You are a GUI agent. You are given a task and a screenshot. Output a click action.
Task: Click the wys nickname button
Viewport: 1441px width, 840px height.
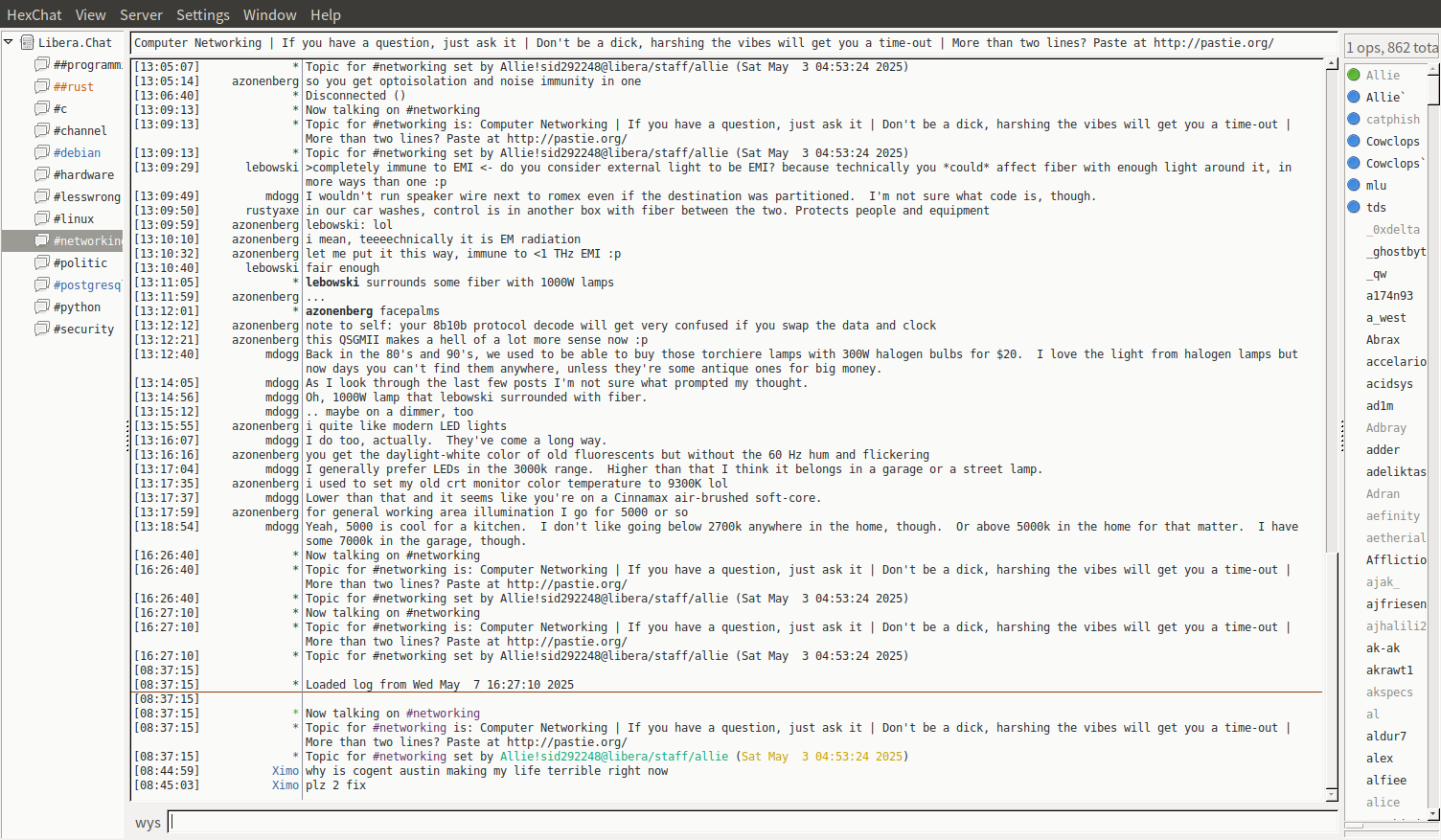pos(148,823)
